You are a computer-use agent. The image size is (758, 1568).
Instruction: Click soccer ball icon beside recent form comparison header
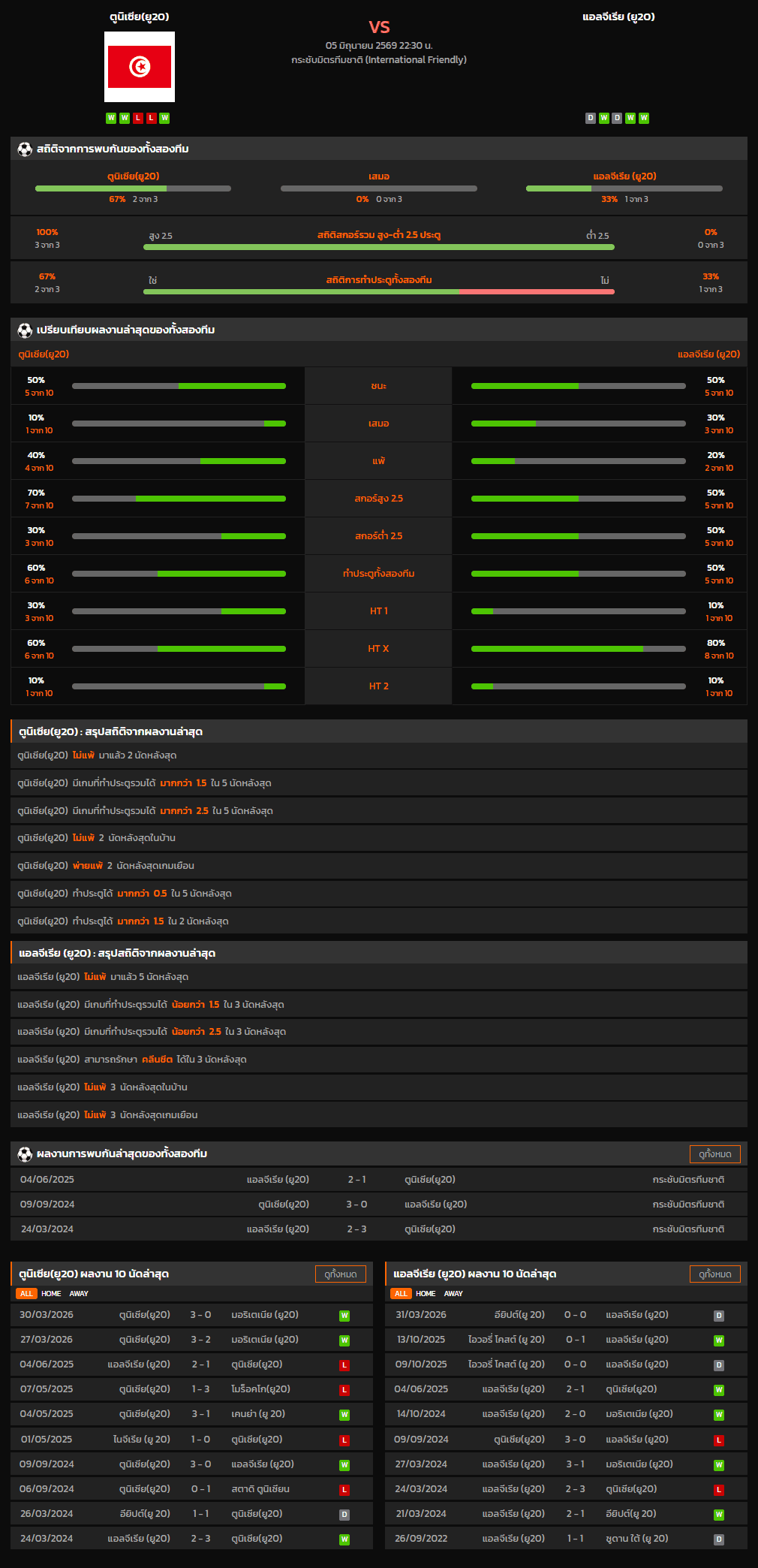pos(25,330)
